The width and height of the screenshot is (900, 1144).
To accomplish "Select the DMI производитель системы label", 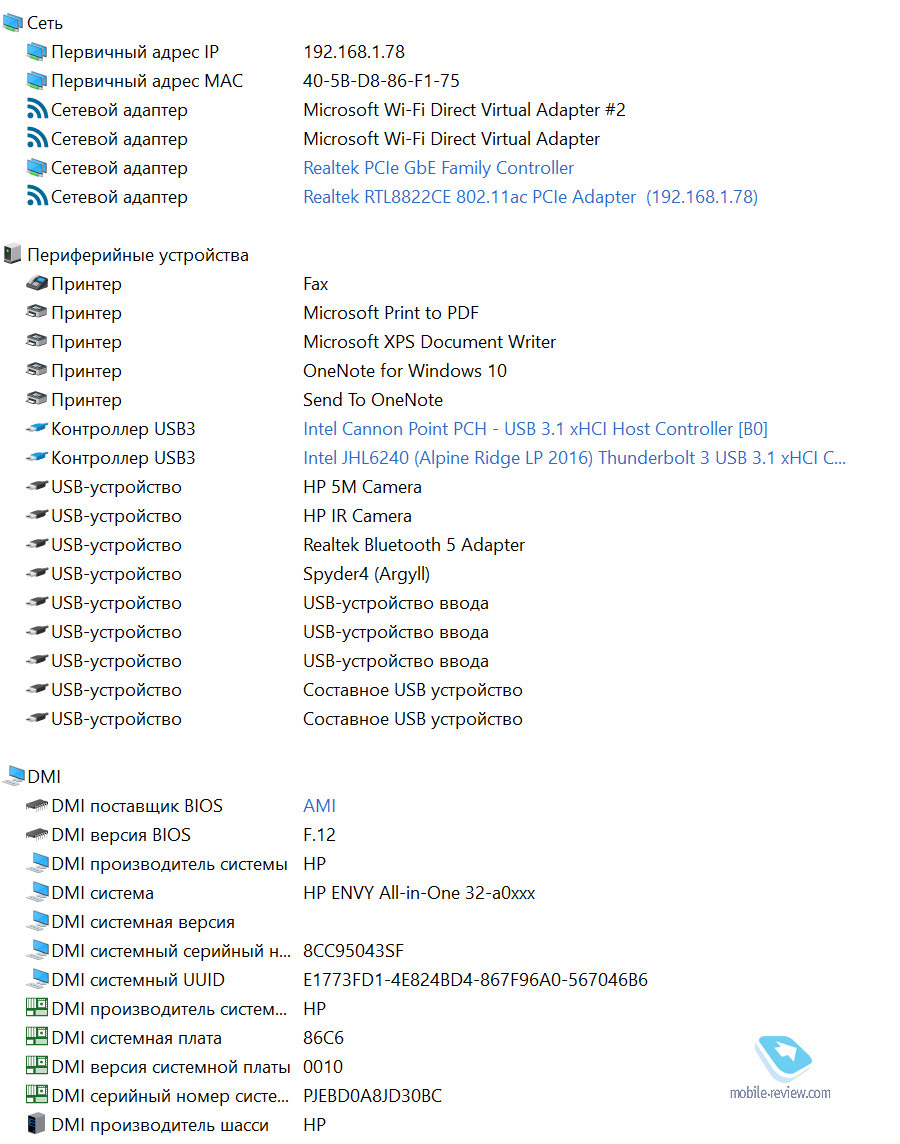I will (x=169, y=864).
